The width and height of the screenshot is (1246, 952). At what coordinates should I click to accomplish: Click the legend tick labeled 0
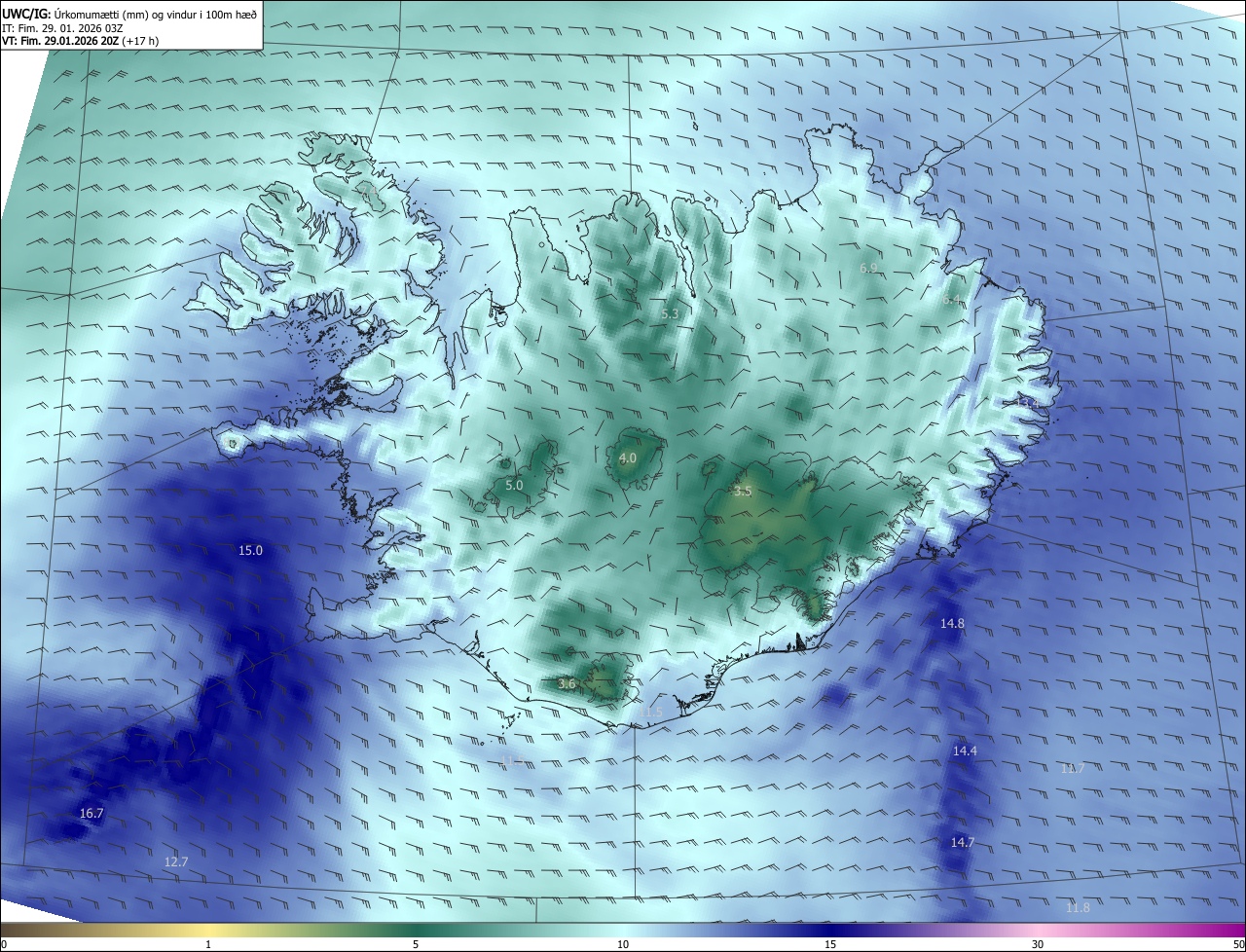click(3, 944)
